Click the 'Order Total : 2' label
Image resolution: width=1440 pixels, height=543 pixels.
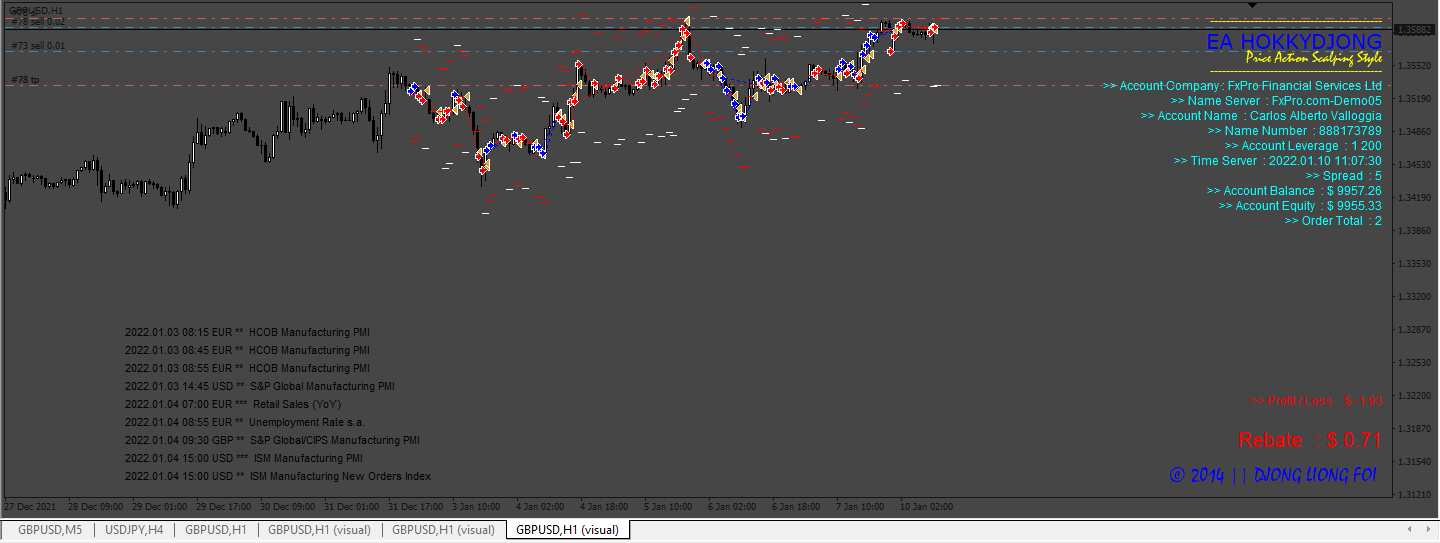point(1333,221)
